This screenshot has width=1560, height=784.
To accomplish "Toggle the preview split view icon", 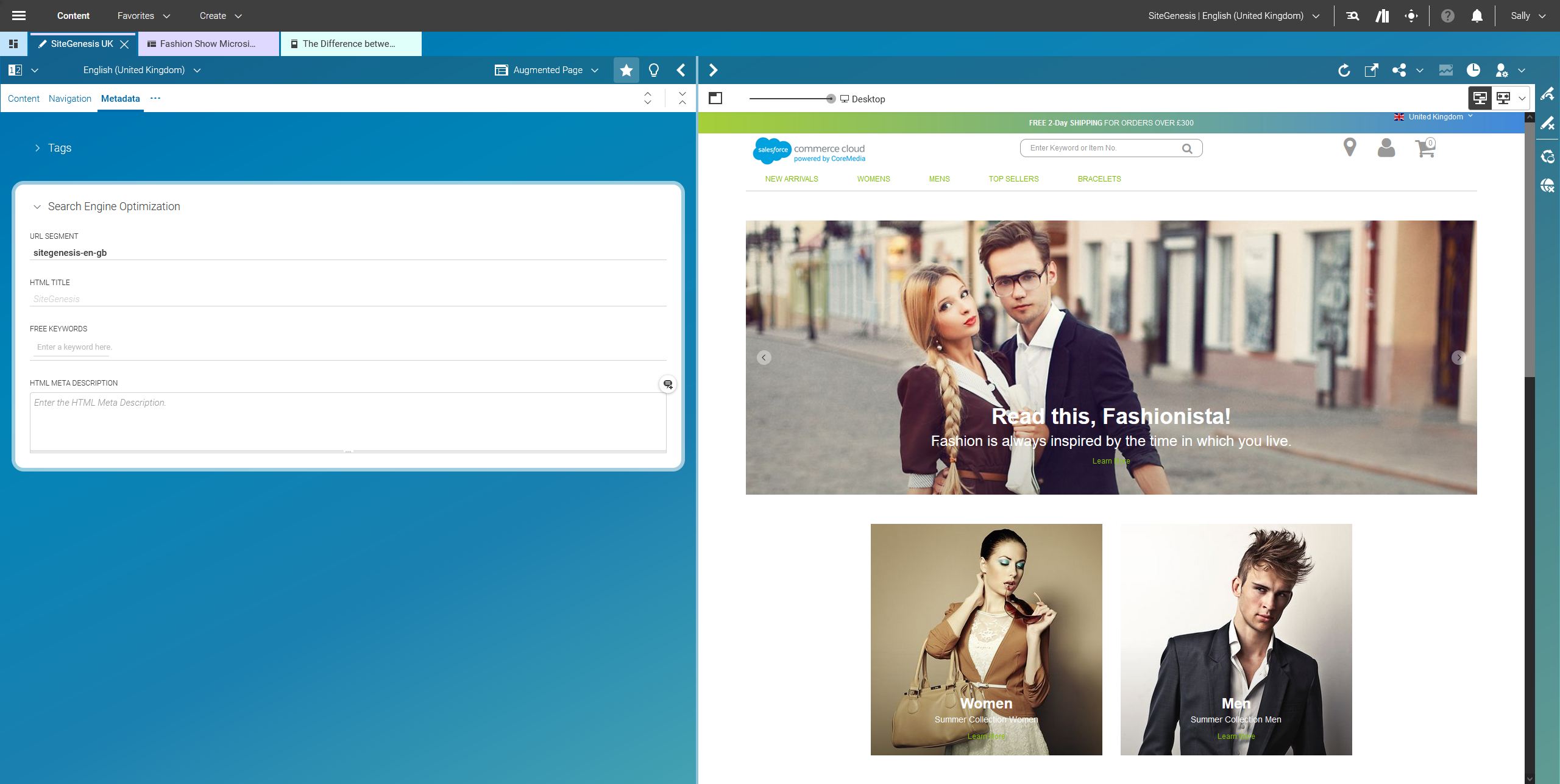I will click(715, 98).
